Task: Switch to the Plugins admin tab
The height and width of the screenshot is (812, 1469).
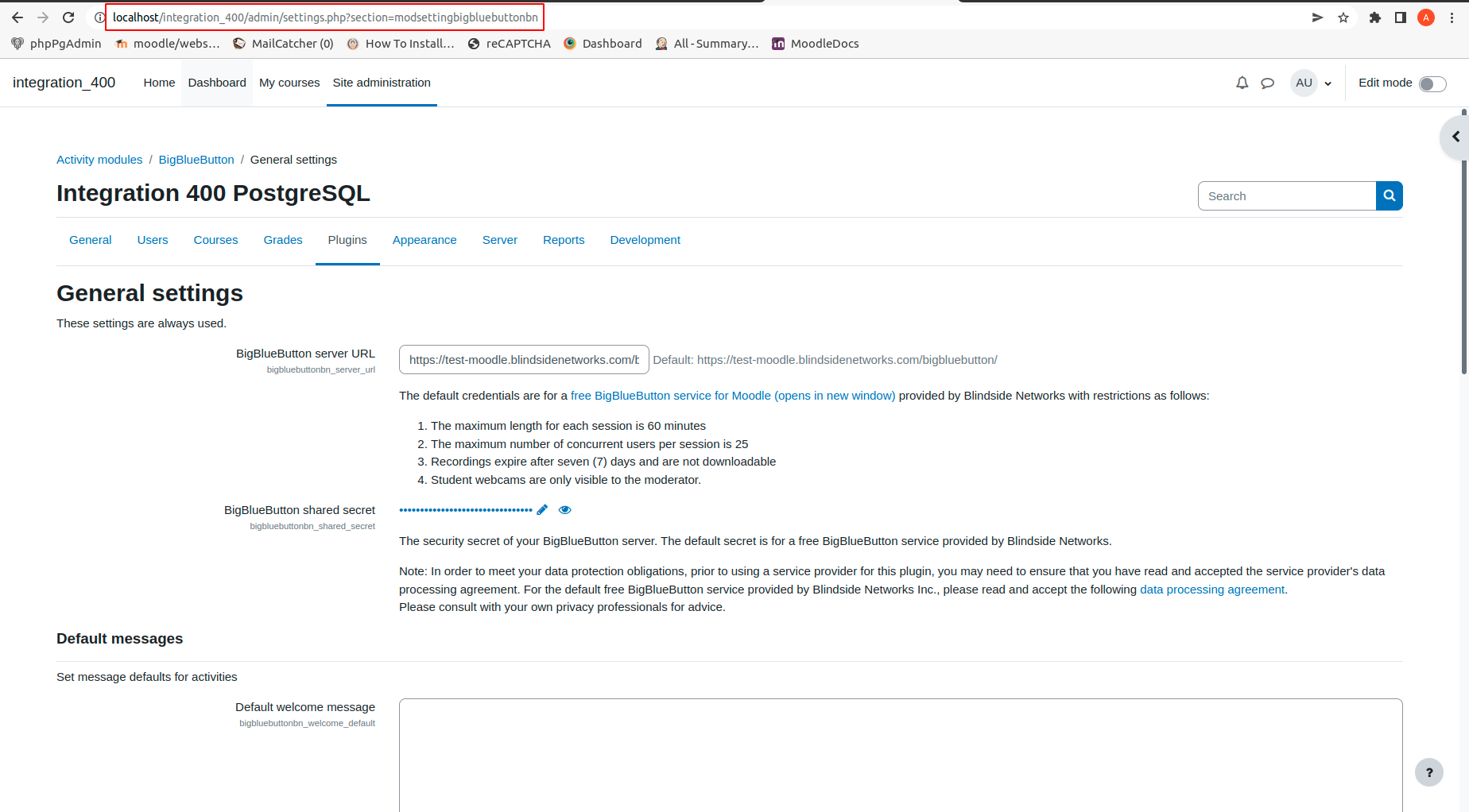Action: point(347,240)
